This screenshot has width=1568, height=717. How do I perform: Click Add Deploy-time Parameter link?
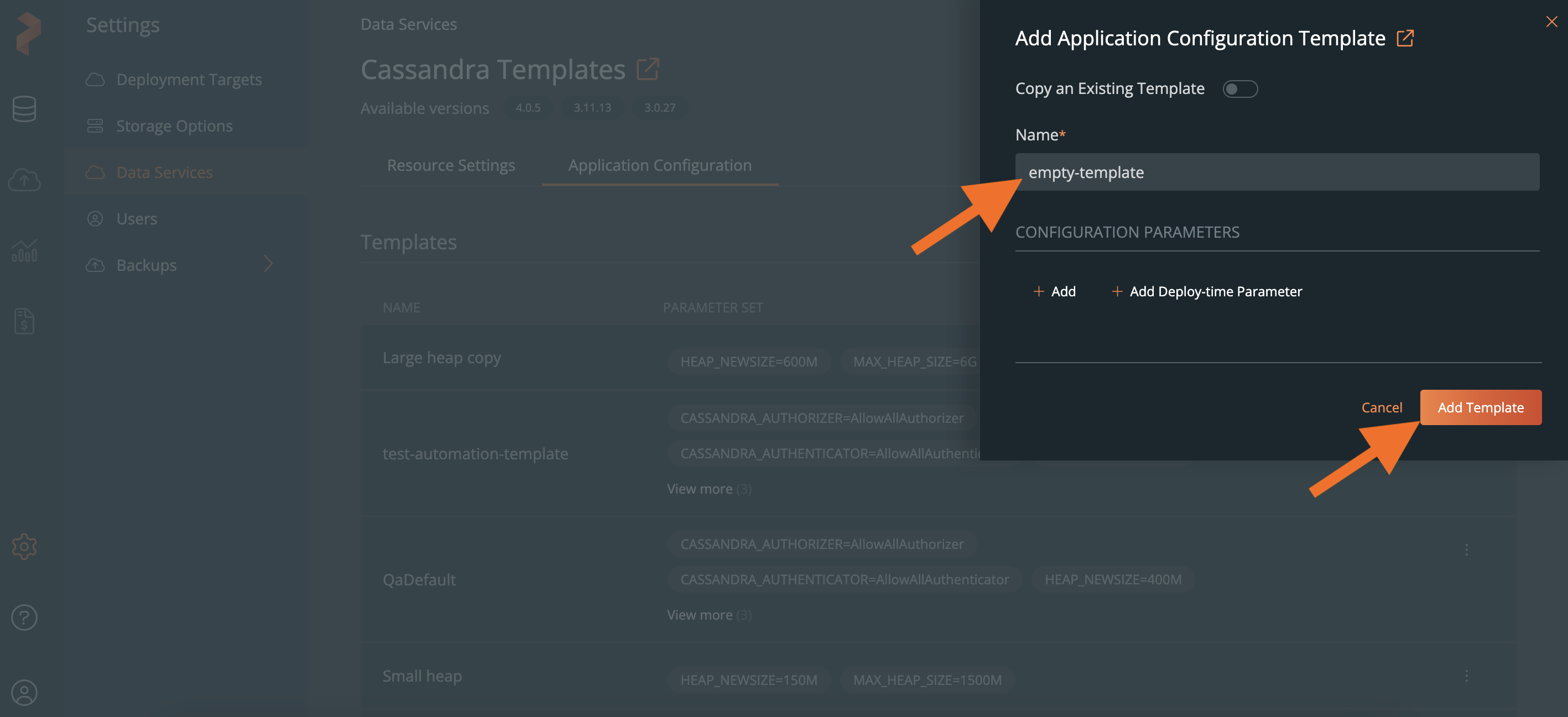pyautogui.click(x=1205, y=290)
